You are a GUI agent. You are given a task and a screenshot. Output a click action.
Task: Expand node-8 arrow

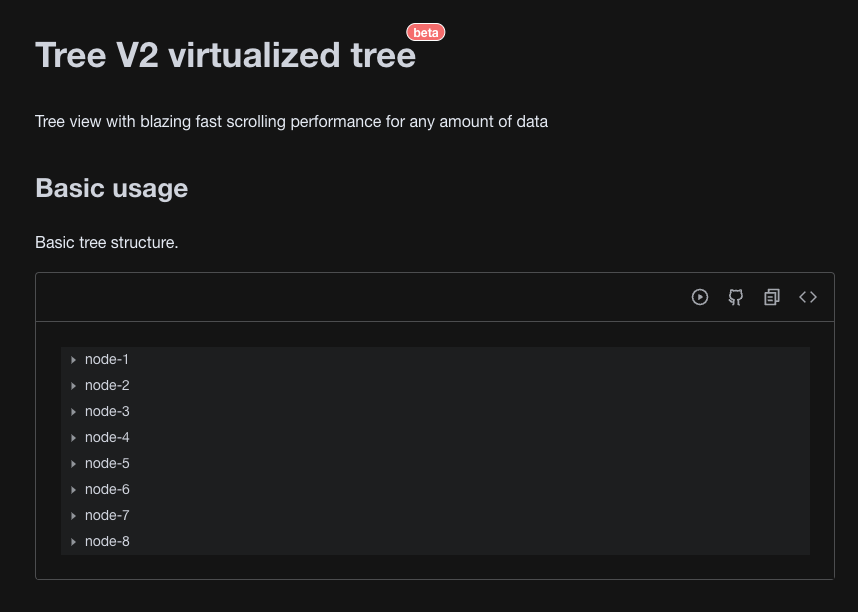[73, 542]
